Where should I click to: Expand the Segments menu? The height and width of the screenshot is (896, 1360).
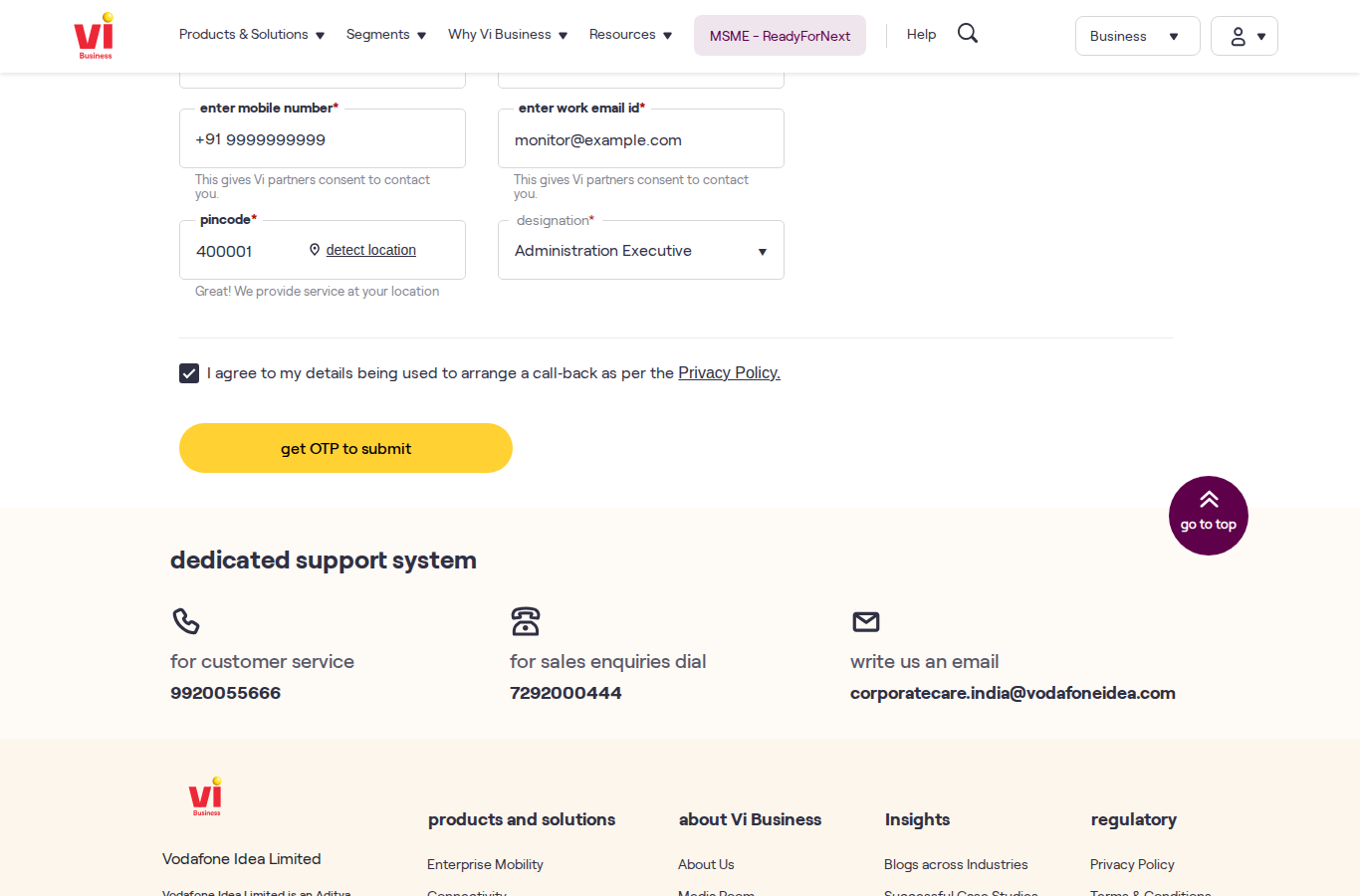pyautogui.click(x=386, y=35)
